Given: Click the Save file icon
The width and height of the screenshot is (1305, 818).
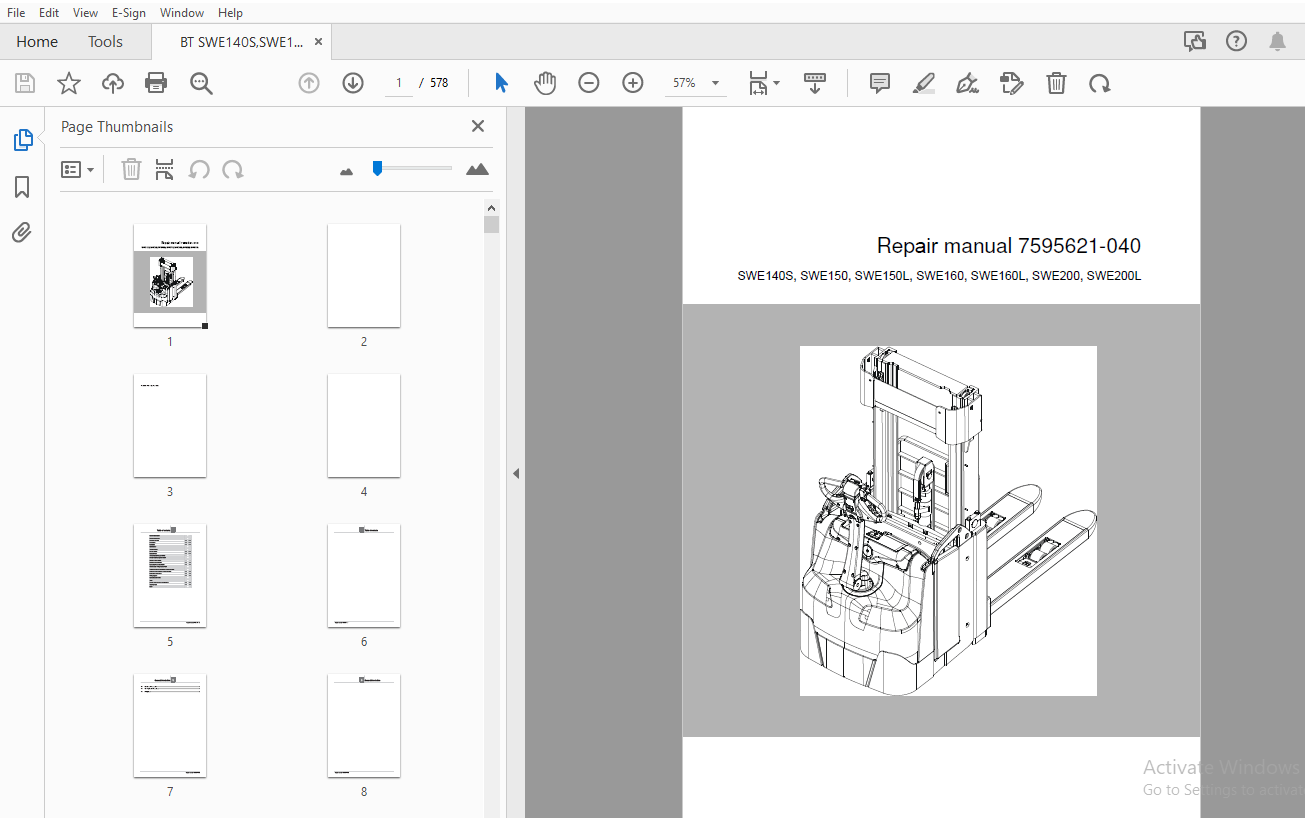Looking at the screenshot, I should point(25,83).
